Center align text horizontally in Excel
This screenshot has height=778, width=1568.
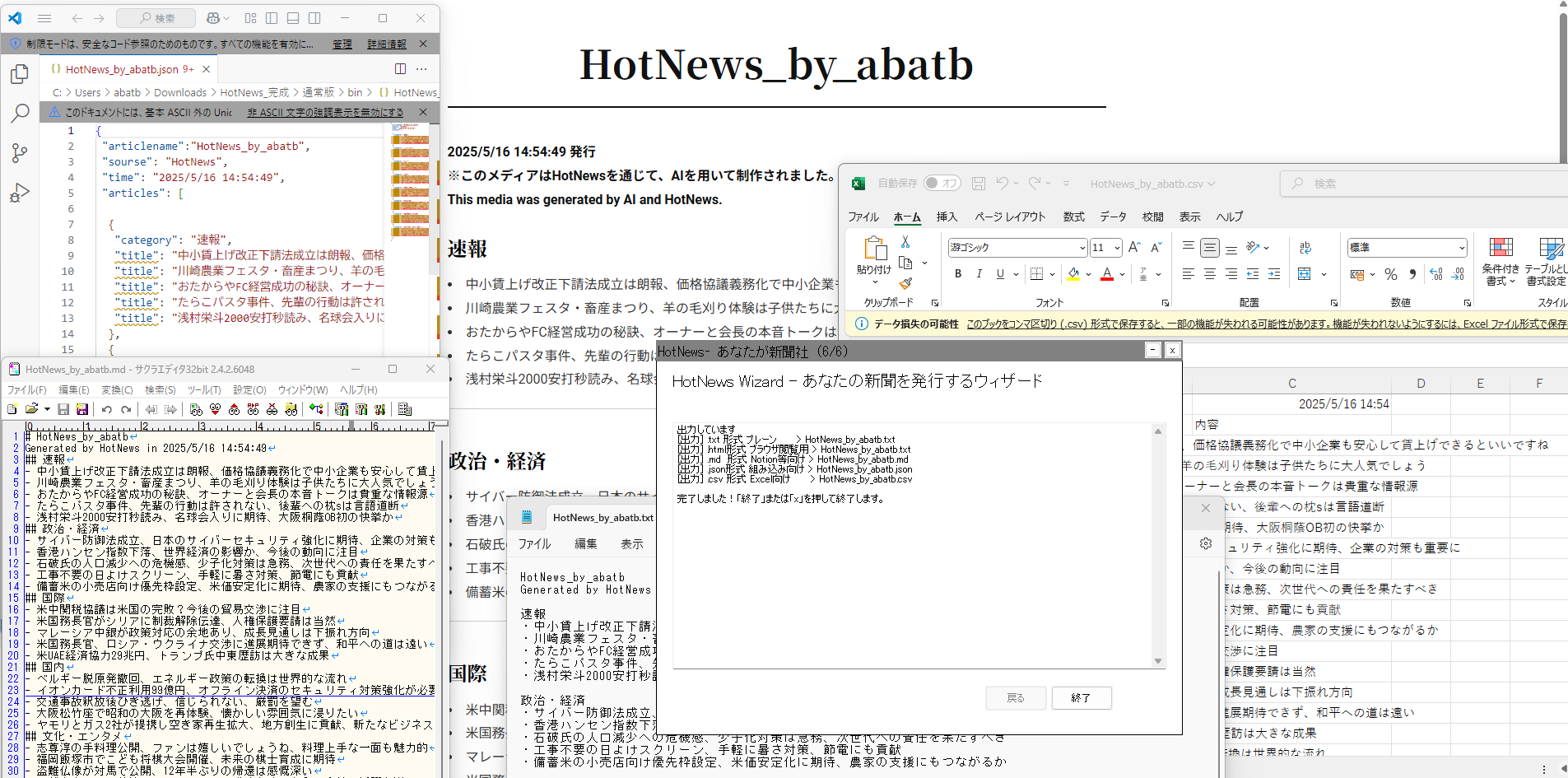(1209, 273)
